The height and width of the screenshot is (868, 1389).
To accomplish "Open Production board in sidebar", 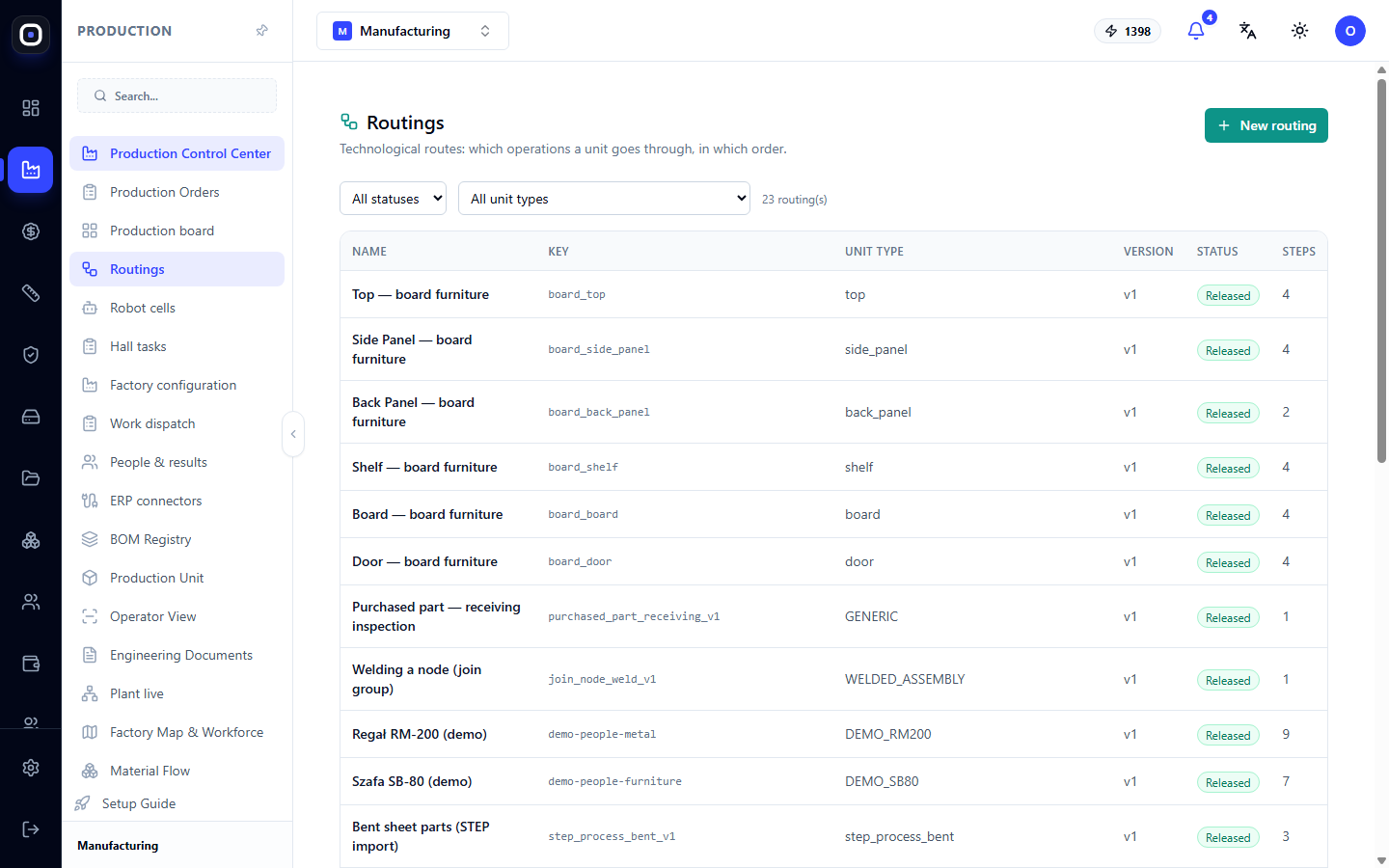I will click(x=177, y=231).
